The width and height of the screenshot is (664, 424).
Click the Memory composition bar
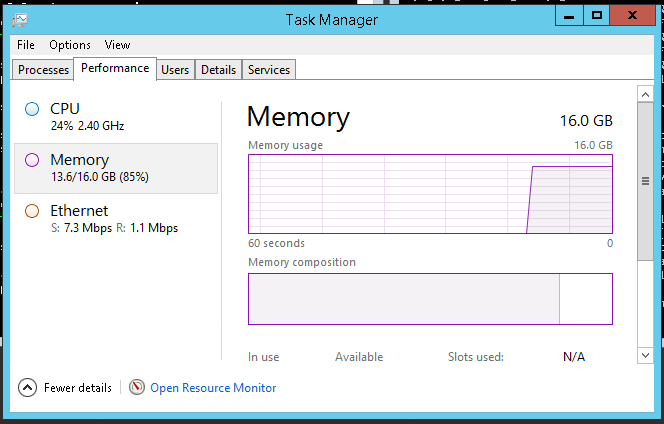[x=430, y=298]
